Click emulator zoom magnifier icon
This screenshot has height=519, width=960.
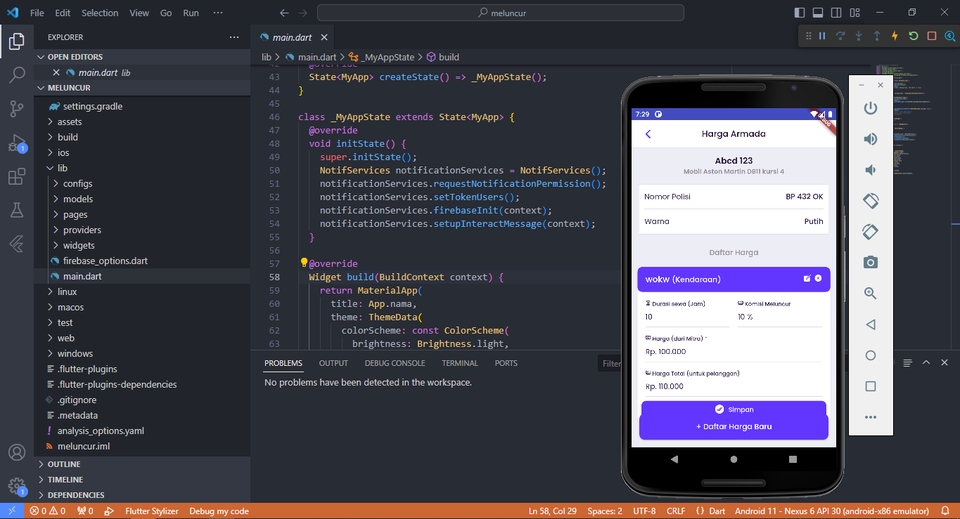click(x=871, y=293)
